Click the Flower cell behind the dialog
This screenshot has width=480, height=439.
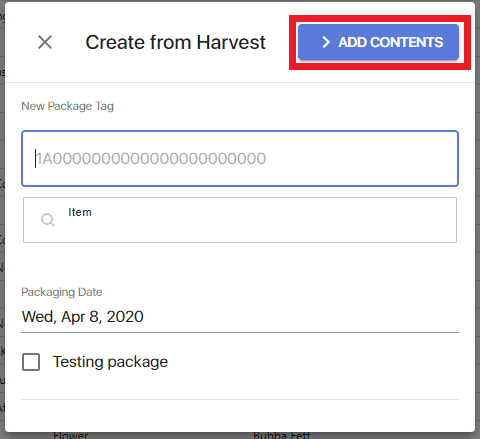tap(71, 435)
